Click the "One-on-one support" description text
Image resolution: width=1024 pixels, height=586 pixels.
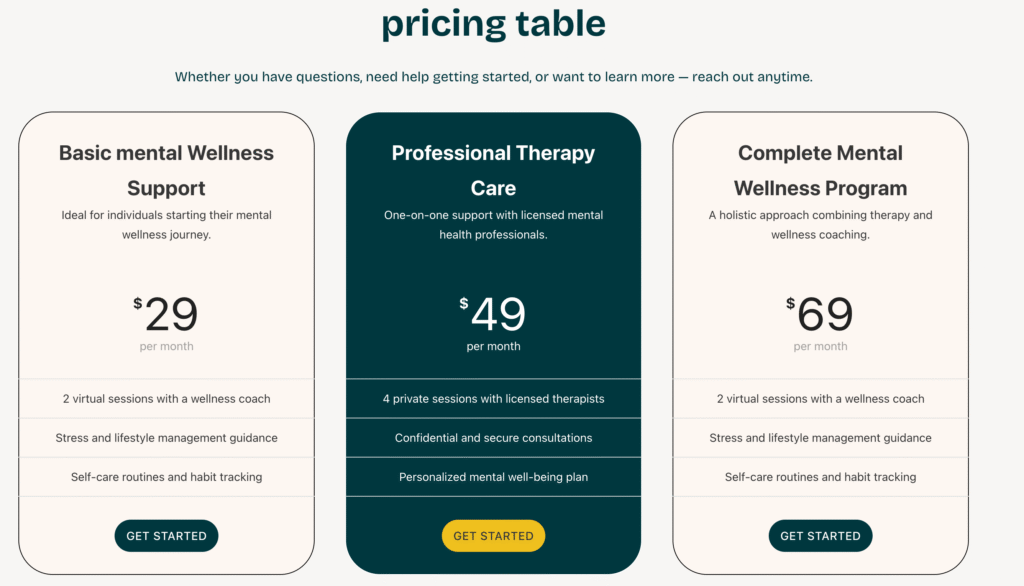coord(493,225)
